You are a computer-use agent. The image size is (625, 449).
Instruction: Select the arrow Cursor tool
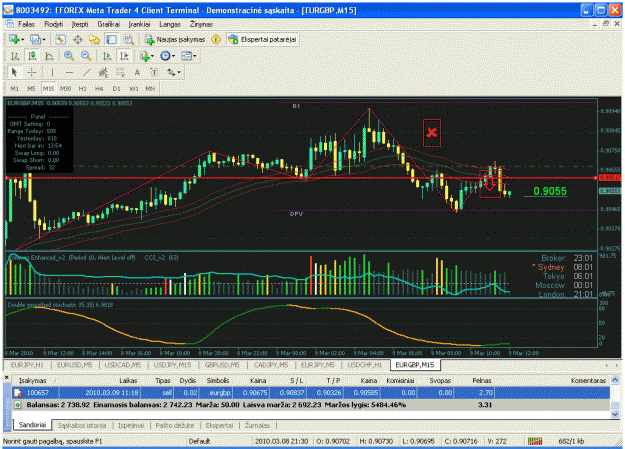[14, 73]
